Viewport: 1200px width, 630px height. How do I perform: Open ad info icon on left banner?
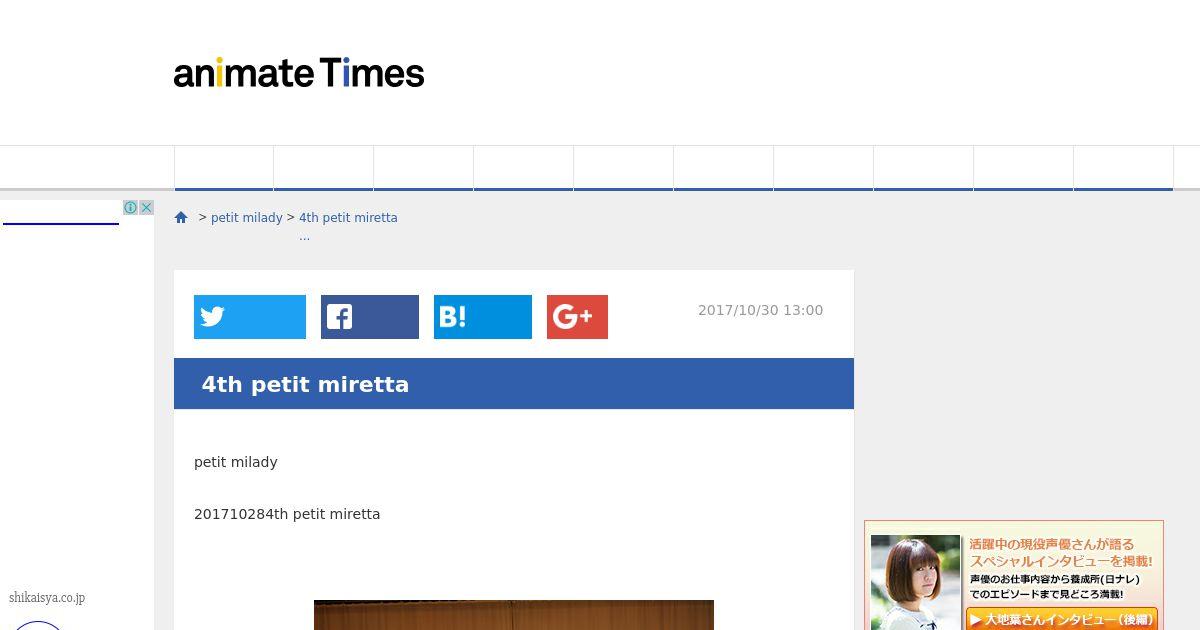(x=130, y=208)
